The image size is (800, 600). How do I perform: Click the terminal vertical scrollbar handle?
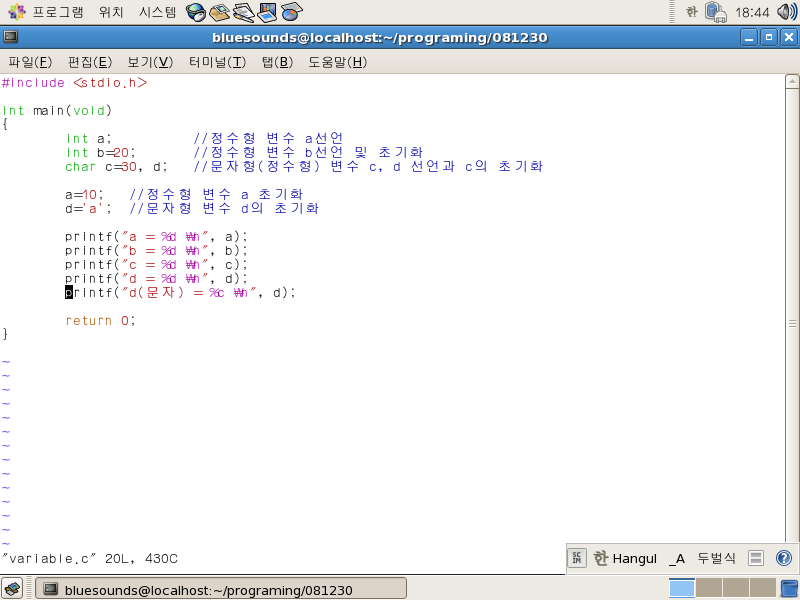pyautogui.click(x=792, y=322)
